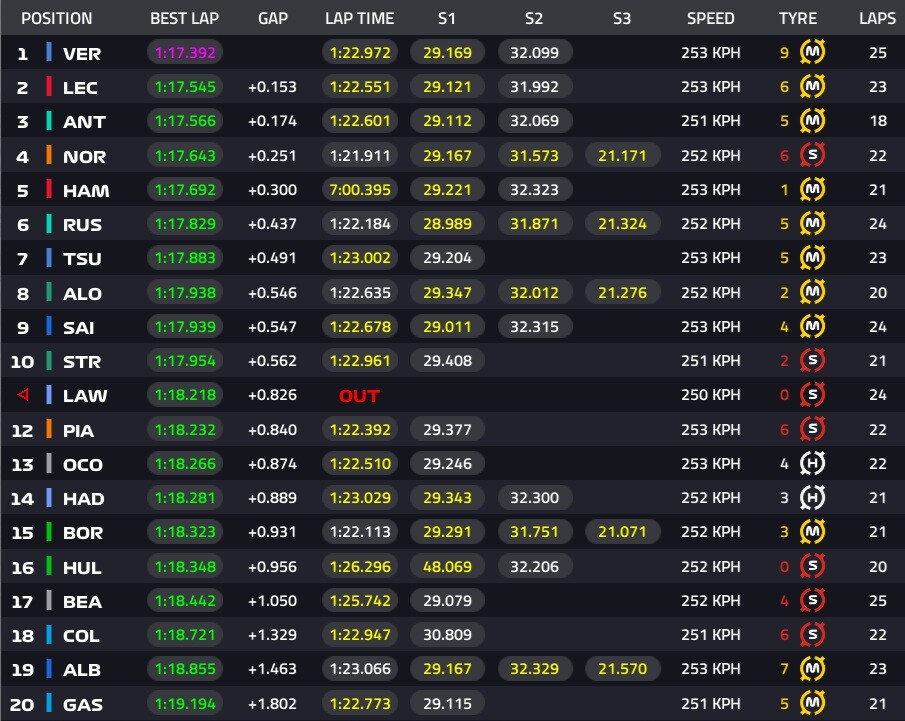Click the medium tyre icon in ALB's row
Image resolution: width=905 pixels, height=721 pixels.
click(812, 668)
